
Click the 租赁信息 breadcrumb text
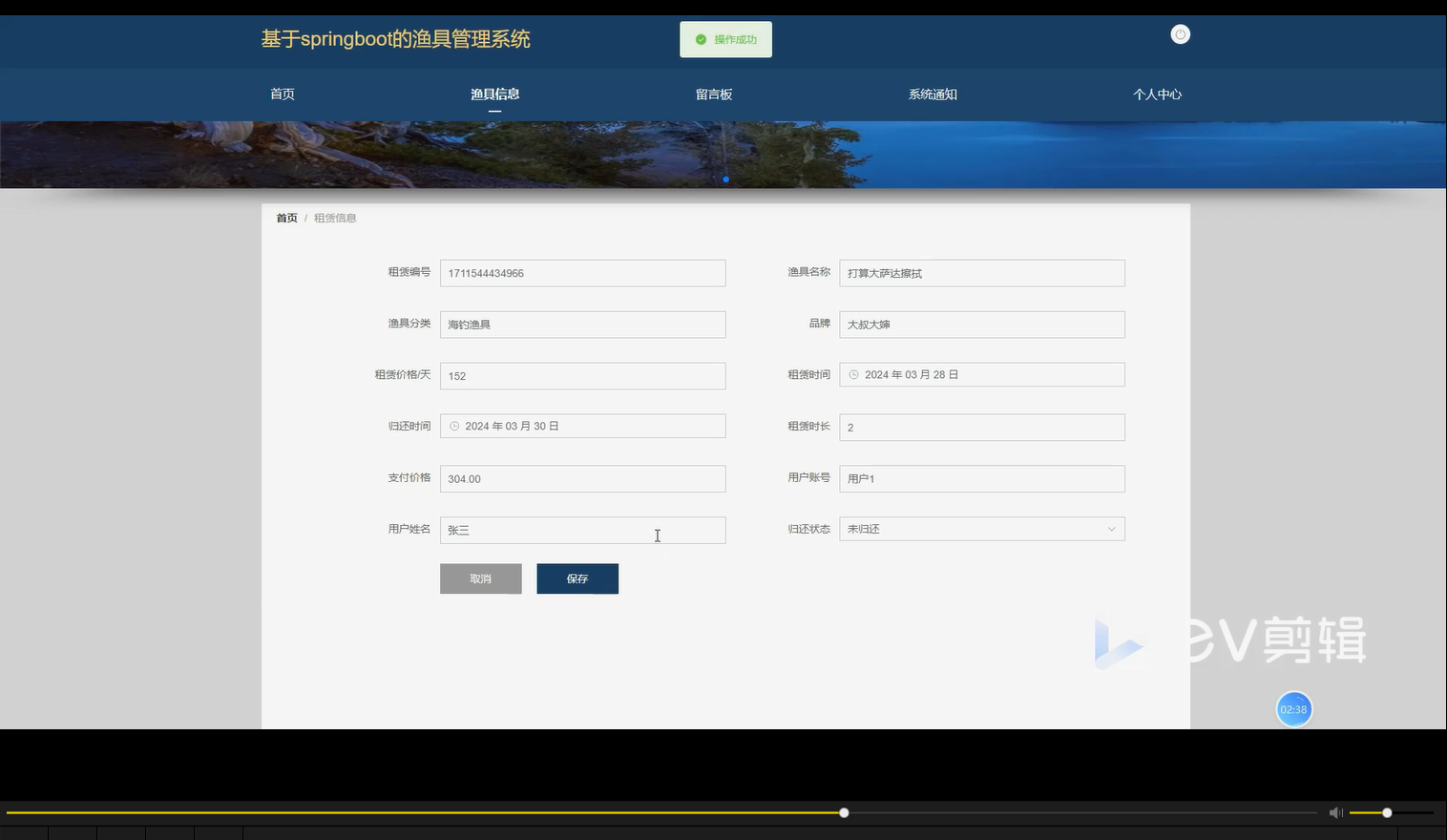click(335, 218)
